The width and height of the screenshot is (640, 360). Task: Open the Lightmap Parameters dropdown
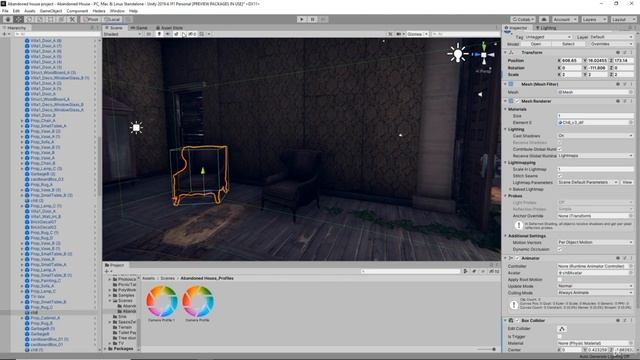588,182
